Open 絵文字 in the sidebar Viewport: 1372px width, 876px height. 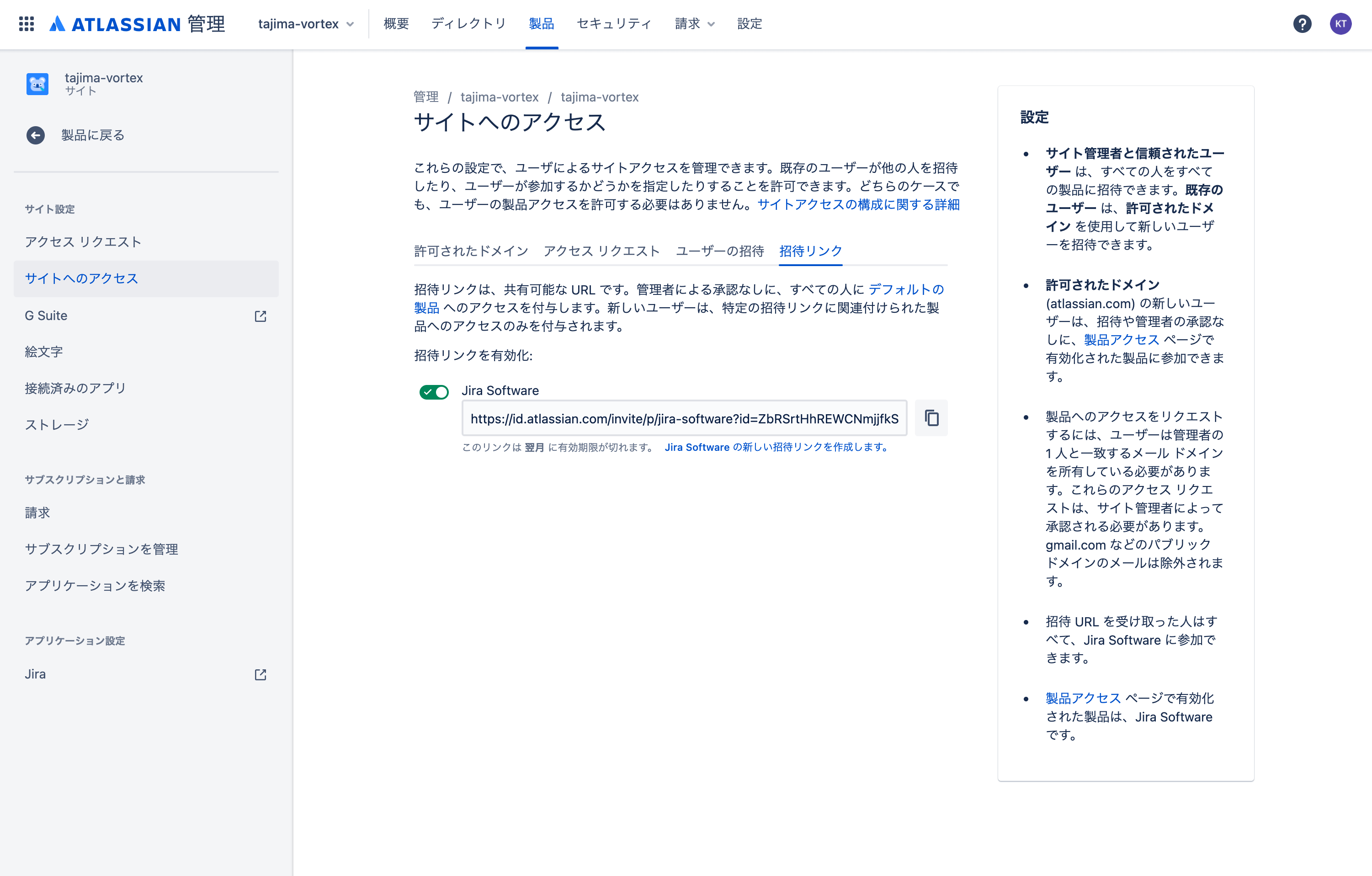[x=146, y=352]
